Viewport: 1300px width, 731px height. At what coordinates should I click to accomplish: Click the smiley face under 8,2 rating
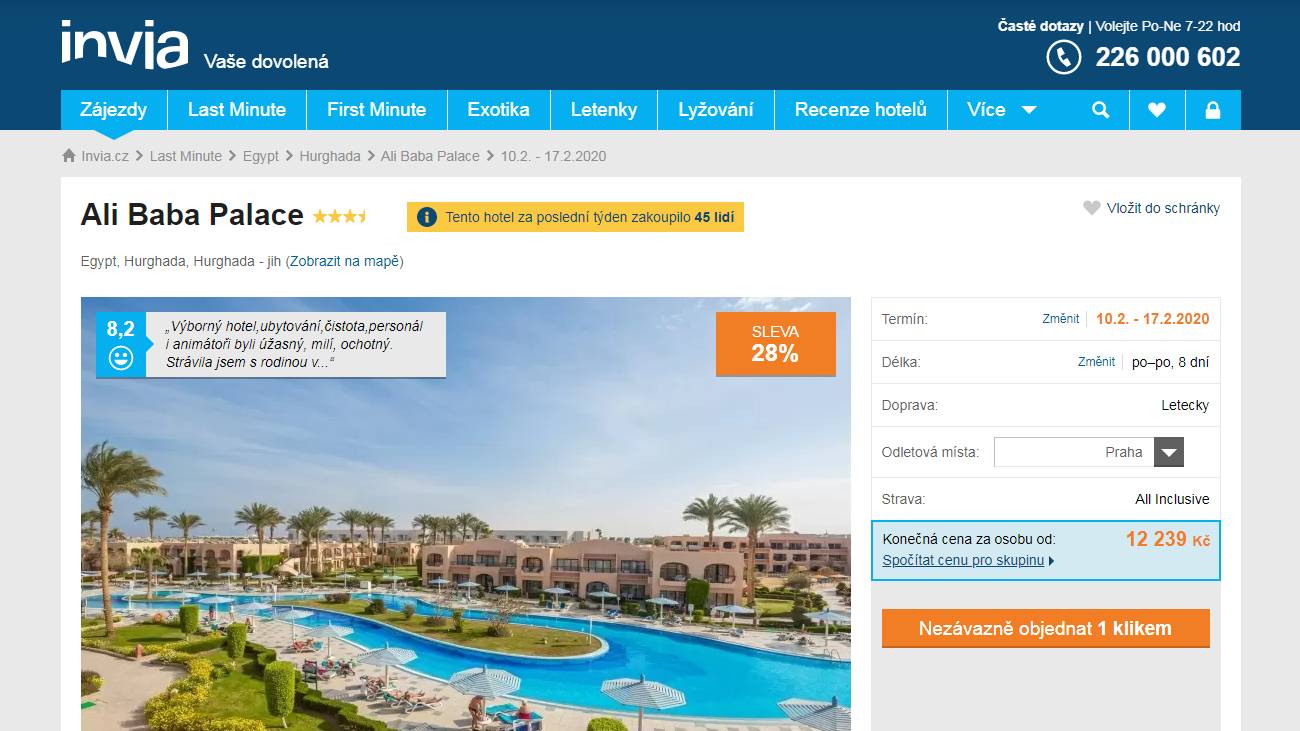pyautogui.click(x=121, y=358)
